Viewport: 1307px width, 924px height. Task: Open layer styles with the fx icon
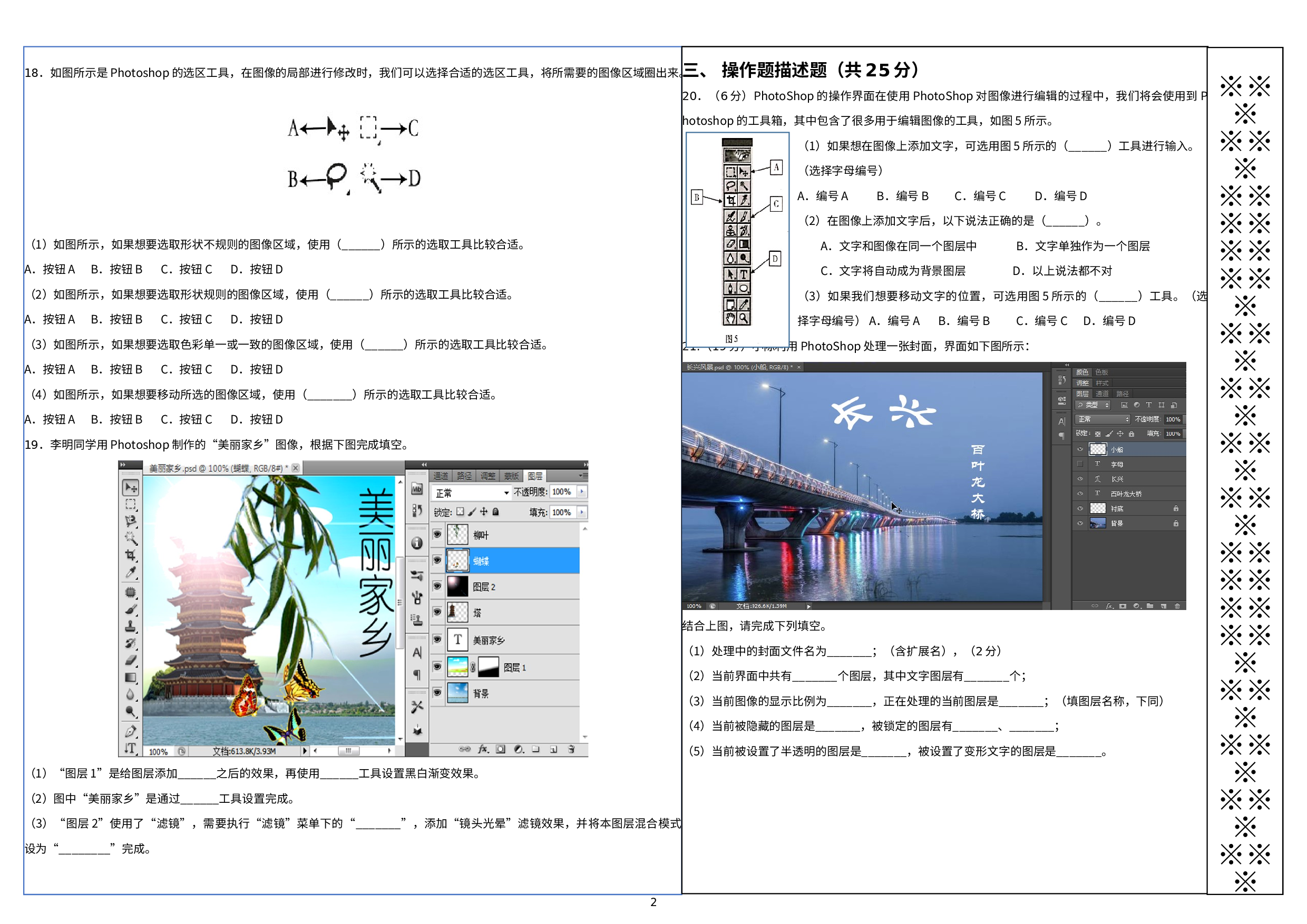pyautogui.click(x=483, y=748)
